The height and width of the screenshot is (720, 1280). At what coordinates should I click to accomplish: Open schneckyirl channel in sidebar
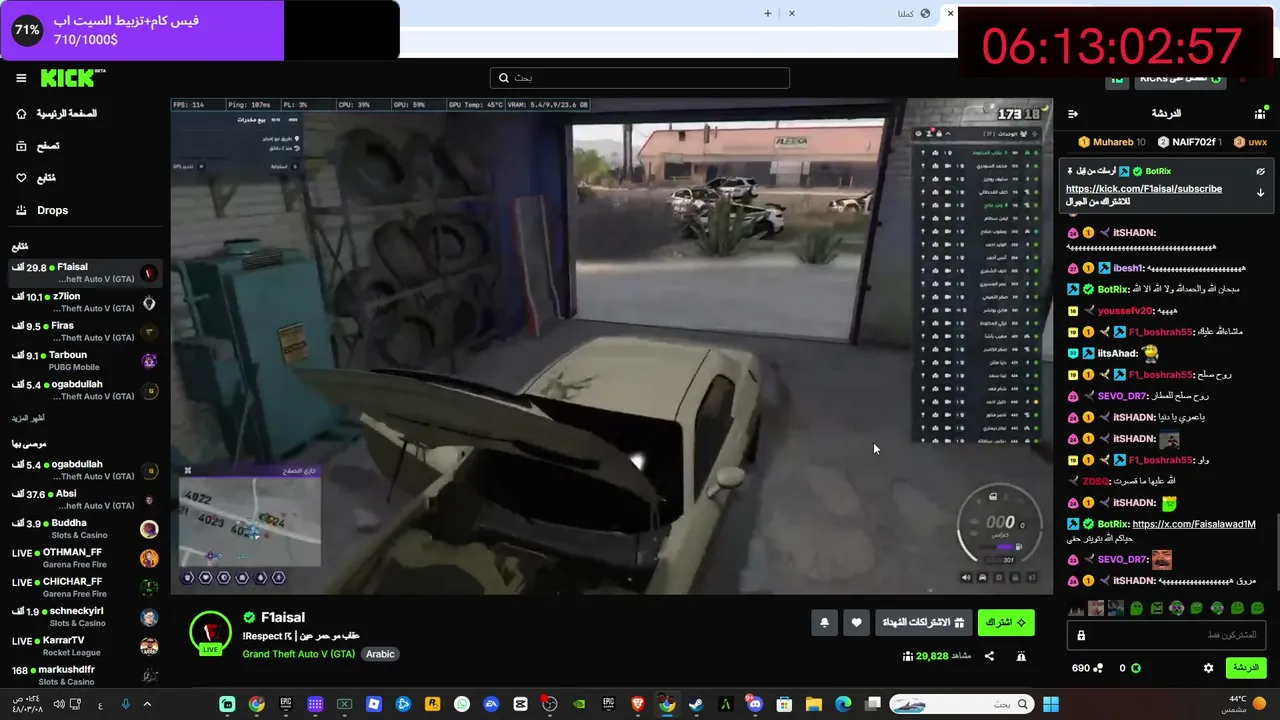(84, 617)
